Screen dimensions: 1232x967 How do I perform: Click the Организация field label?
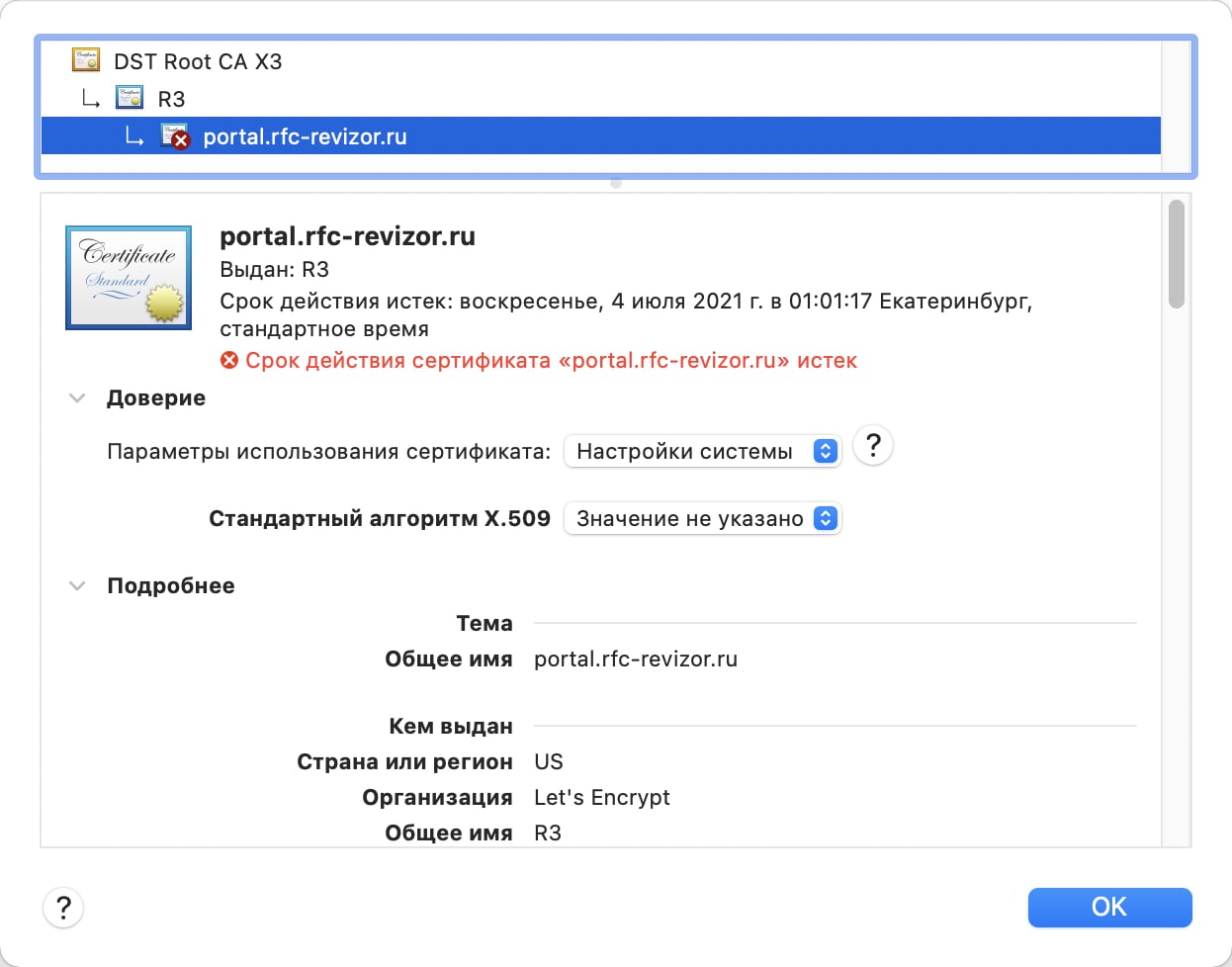pyautogui.click(x=437, y=797)
